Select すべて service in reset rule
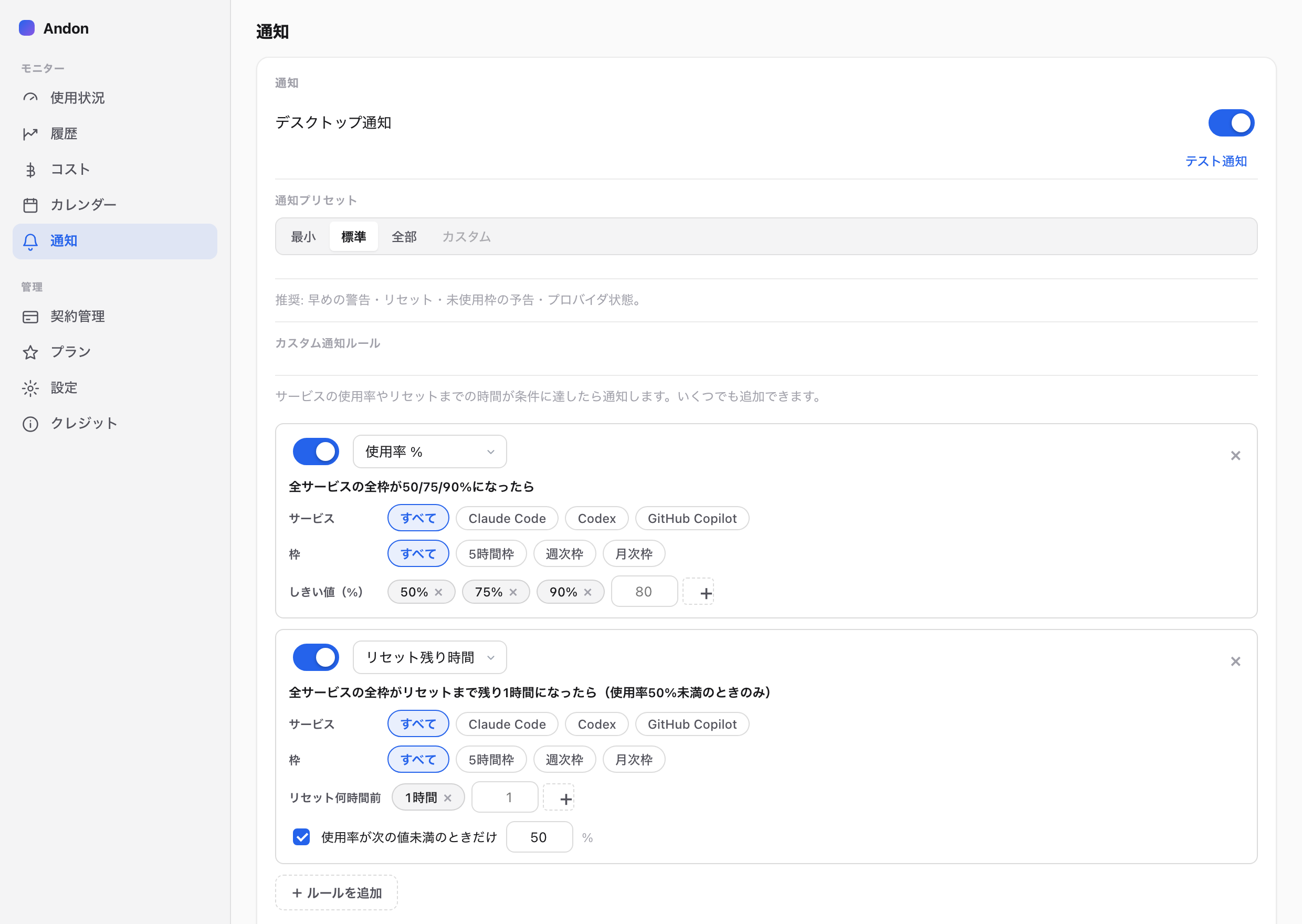Image resolution: width=1302 pixels, height=924 pixels. [418, 724]
